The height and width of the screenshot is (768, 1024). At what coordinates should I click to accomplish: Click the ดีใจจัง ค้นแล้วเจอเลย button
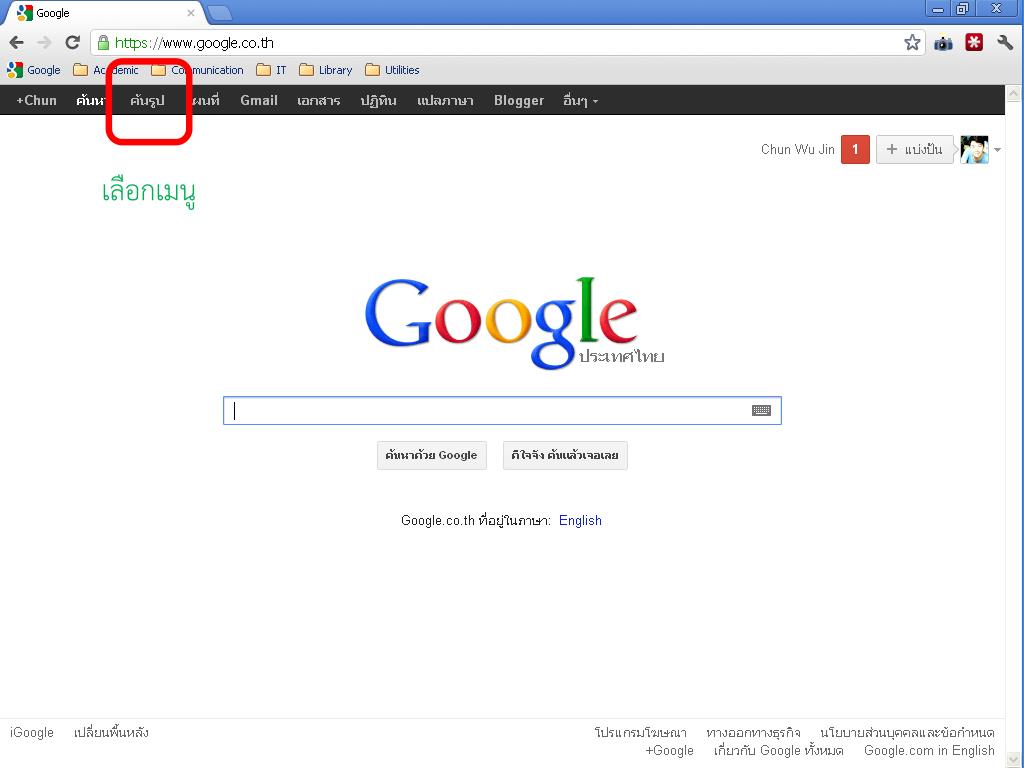(565, 455)
